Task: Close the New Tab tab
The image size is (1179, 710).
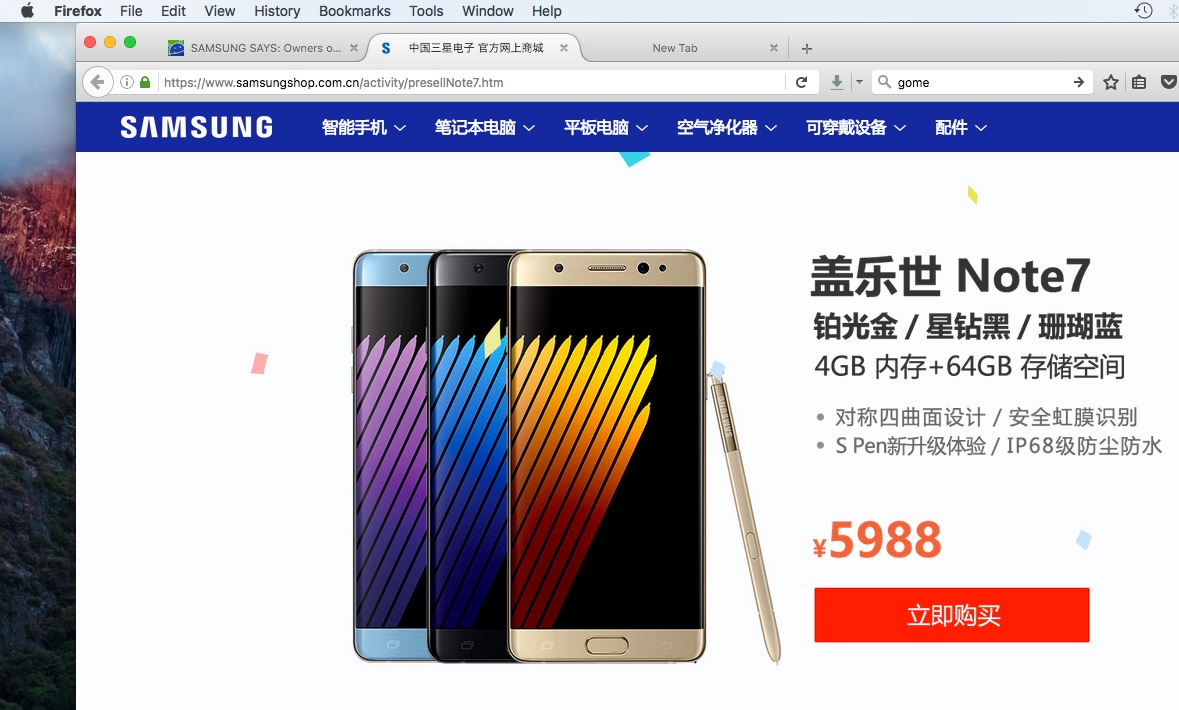Action: [x=774, y=48]
